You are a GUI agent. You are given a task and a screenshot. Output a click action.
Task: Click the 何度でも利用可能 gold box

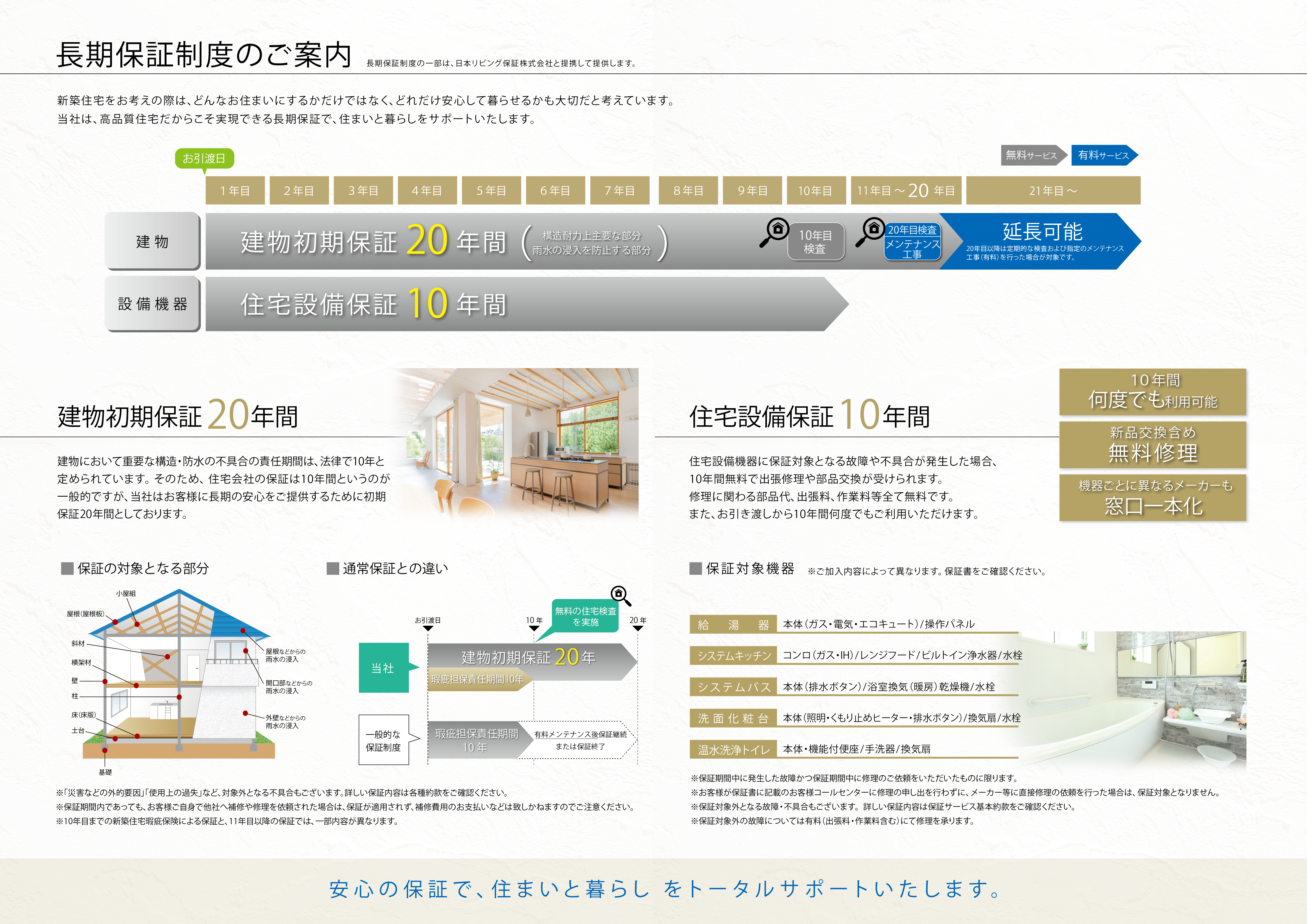pyautogui.click(x=1152, y=392)
